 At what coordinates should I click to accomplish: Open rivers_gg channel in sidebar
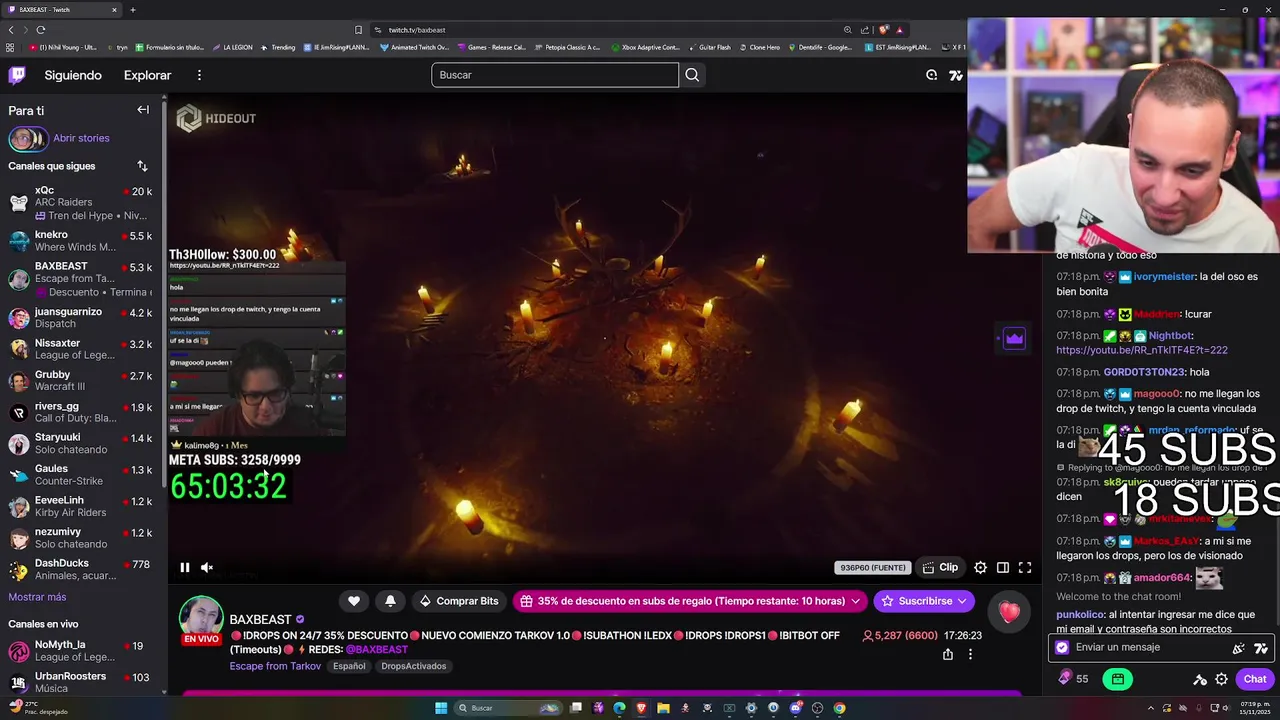(80, 412)
